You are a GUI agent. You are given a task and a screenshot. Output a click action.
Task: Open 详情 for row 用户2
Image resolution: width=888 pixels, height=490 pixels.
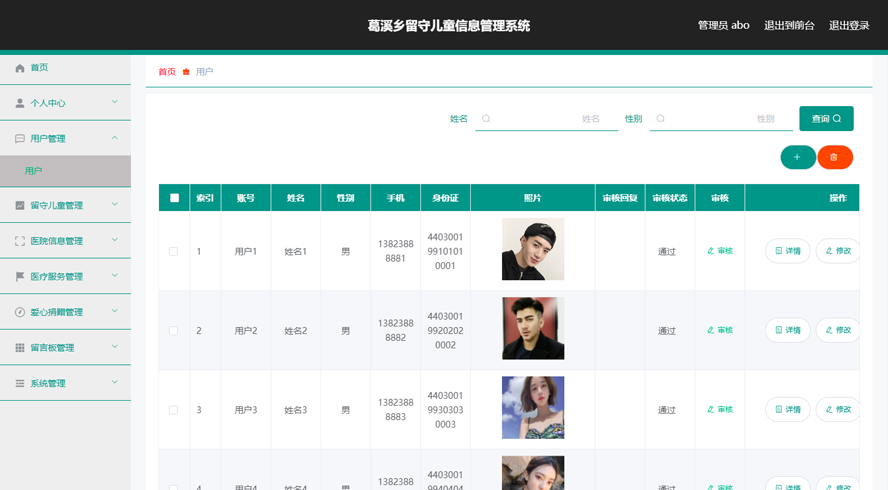coord(788,330)
